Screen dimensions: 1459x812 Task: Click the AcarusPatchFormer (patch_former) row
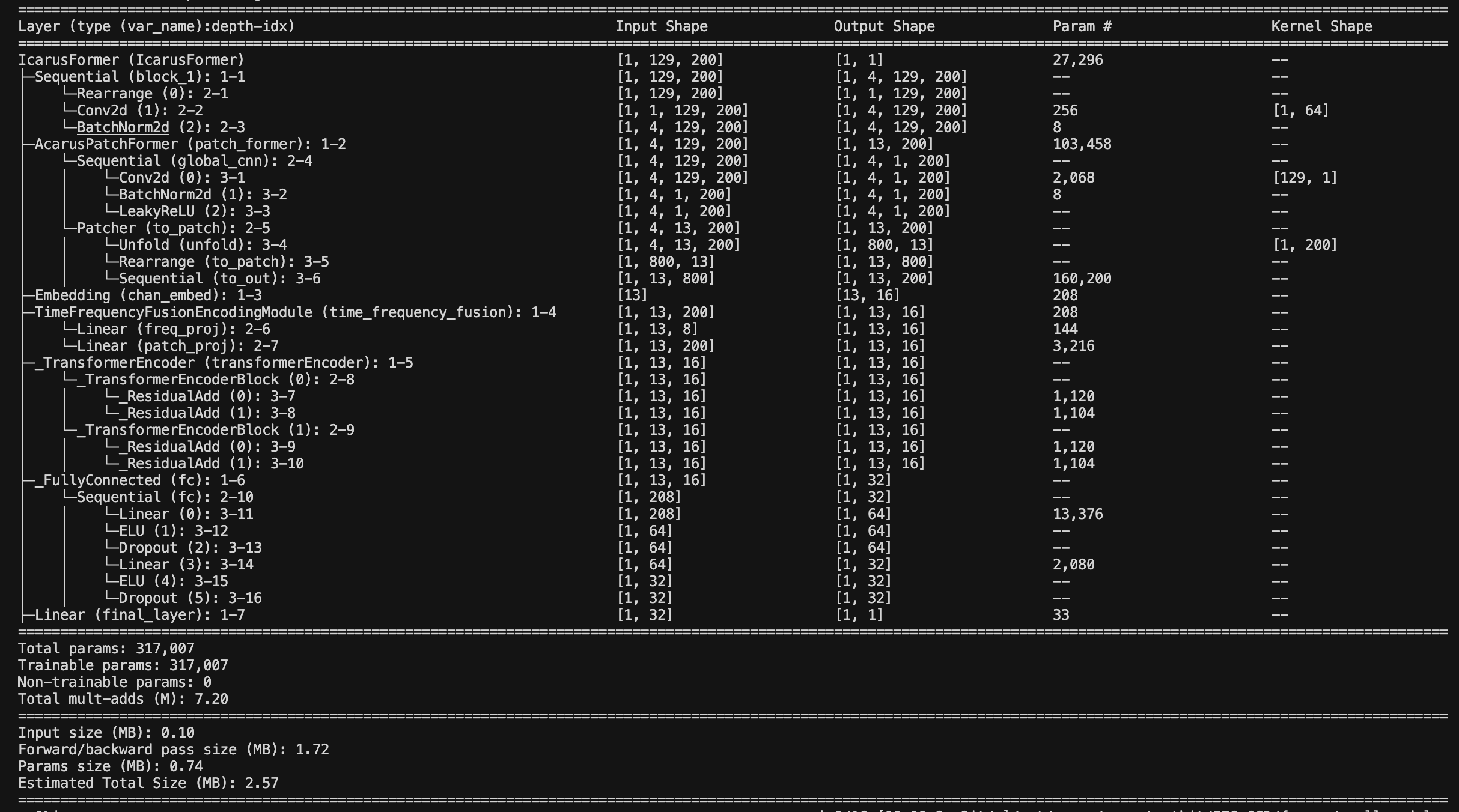point(190,144)
